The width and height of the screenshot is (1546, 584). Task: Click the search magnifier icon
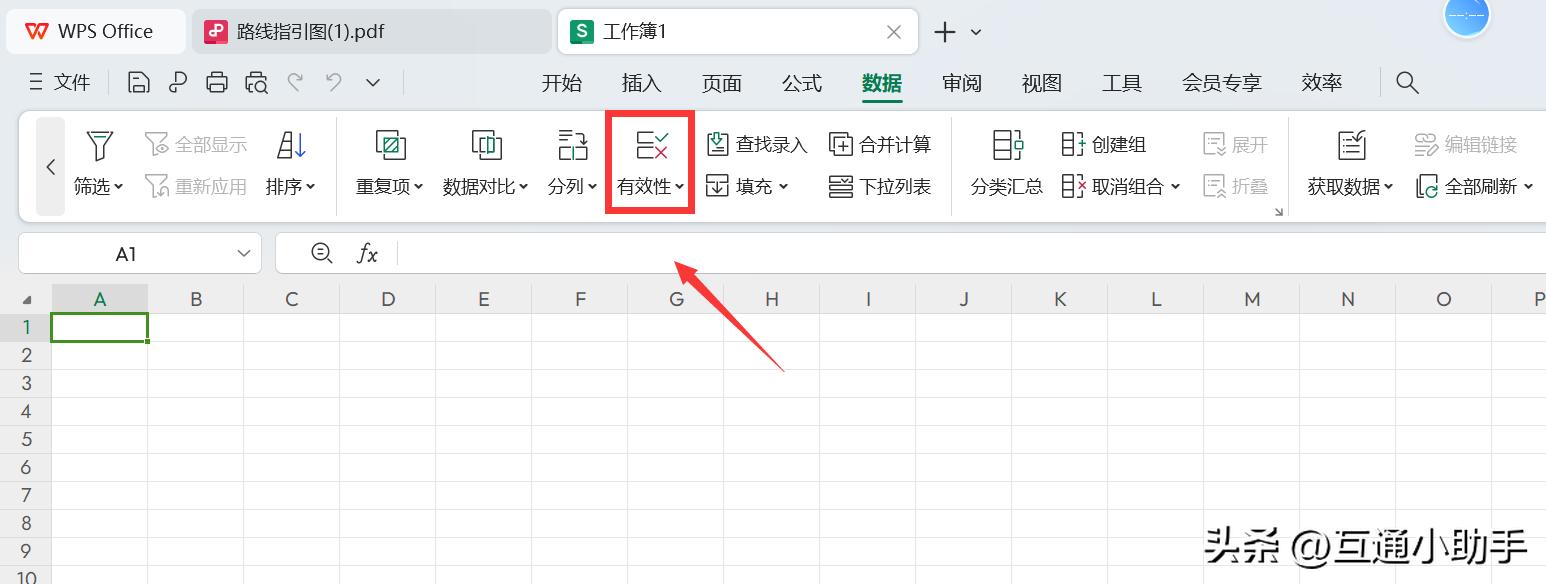point(1407,83)
